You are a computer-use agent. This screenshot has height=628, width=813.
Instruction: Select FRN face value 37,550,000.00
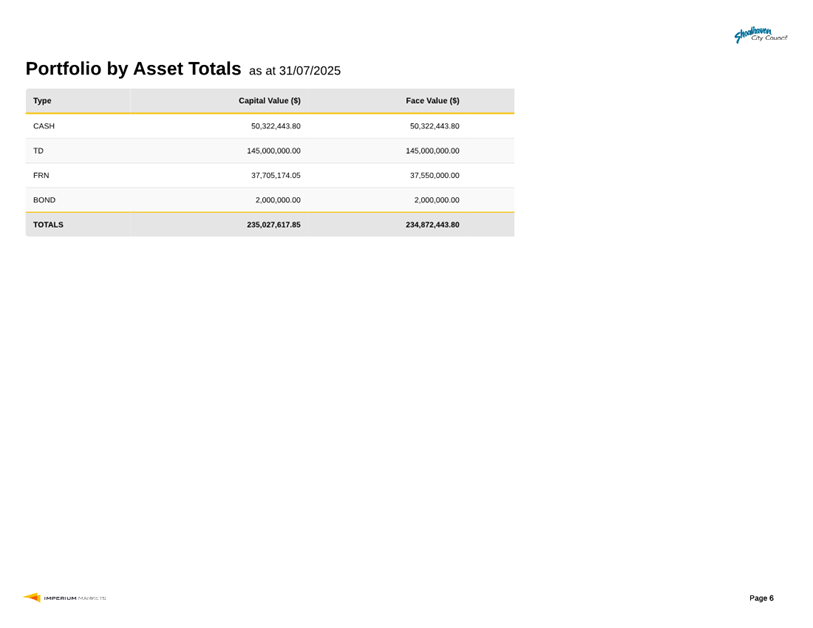pyautogui.click(x=434, y=175)
